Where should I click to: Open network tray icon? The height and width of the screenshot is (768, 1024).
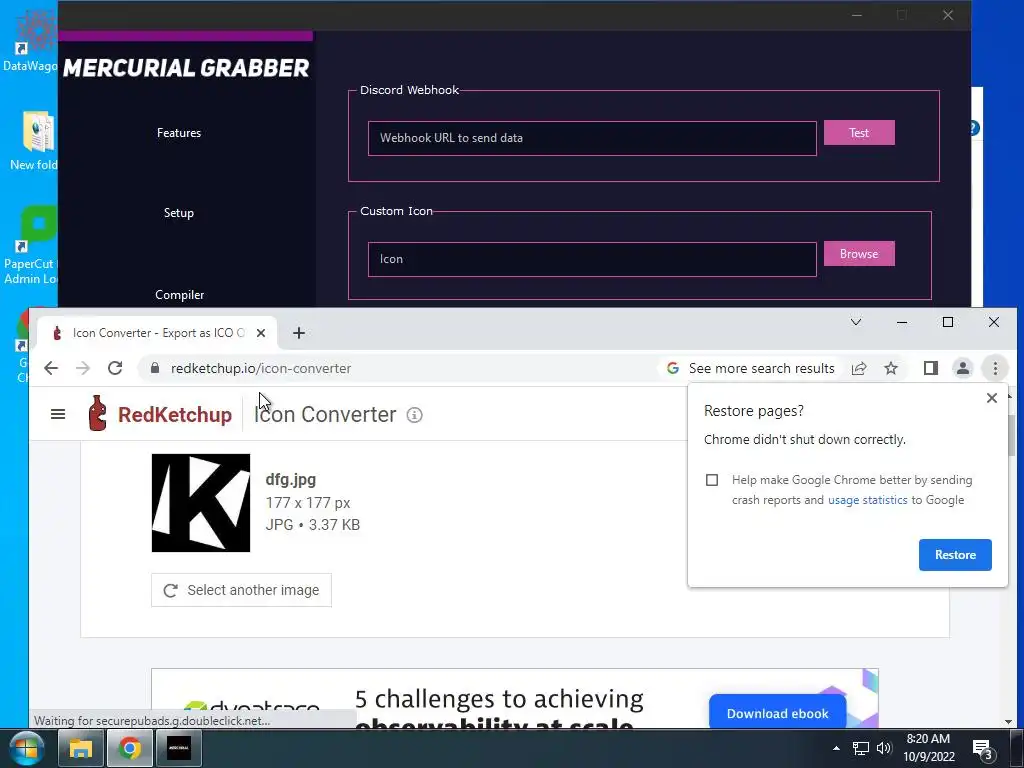(861, 748)
